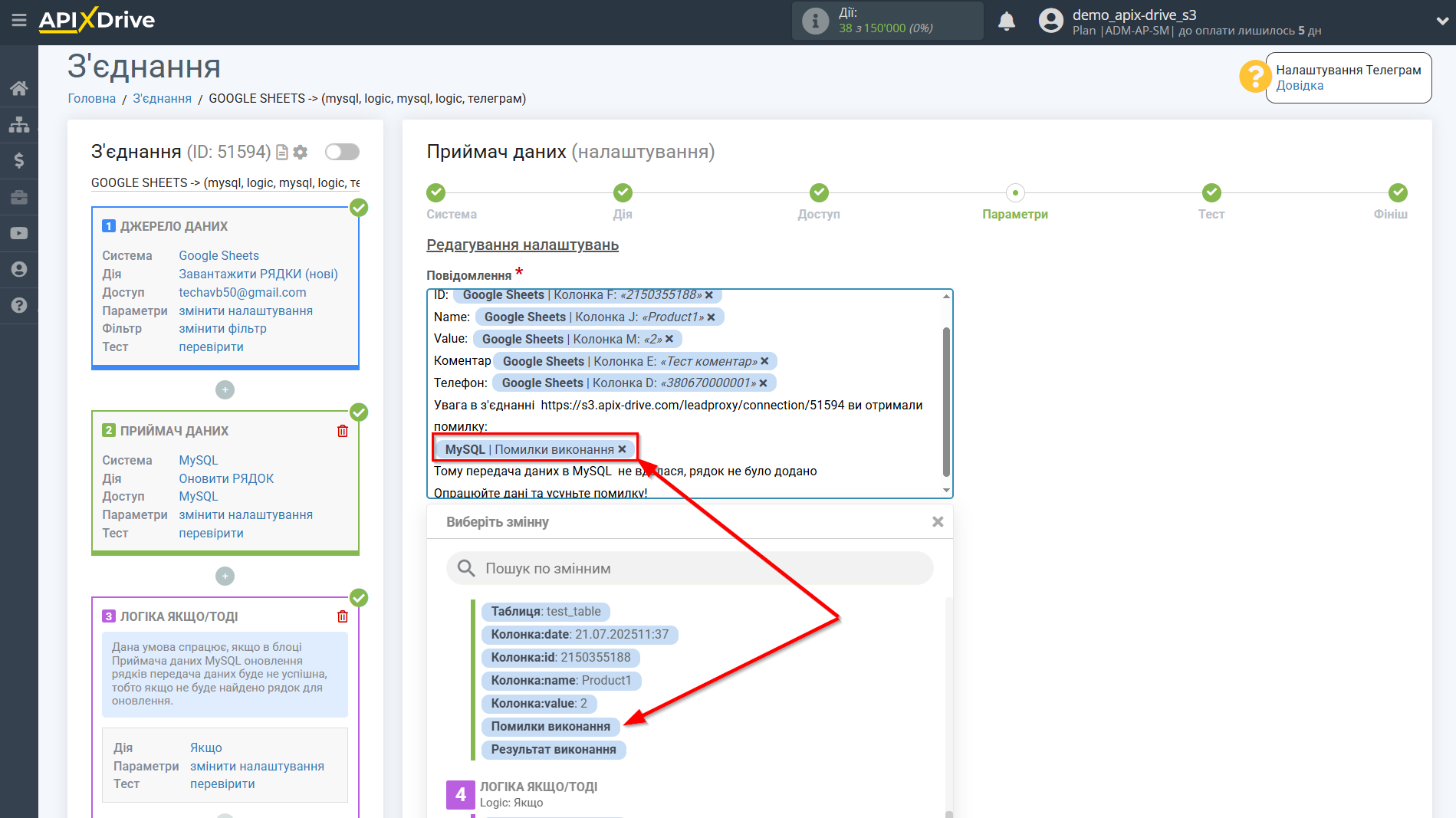
Task: Insert variable Таблиця: test_table
Action: point(546,612)
